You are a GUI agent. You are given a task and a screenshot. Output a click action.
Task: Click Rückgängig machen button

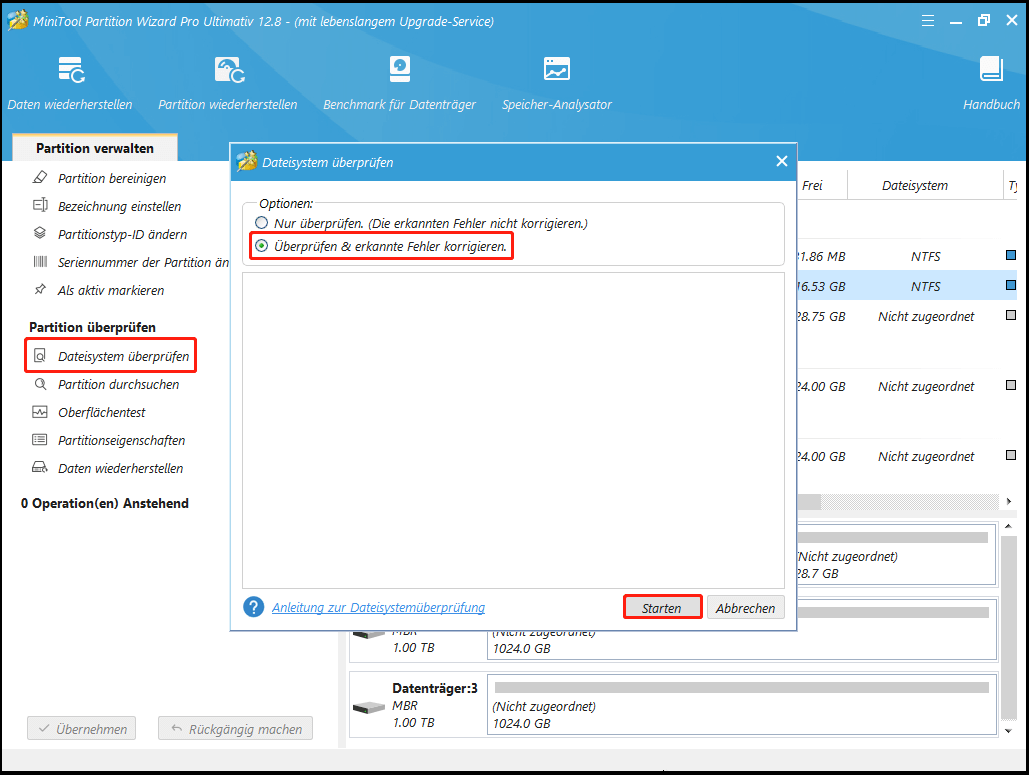click(235, 728)
